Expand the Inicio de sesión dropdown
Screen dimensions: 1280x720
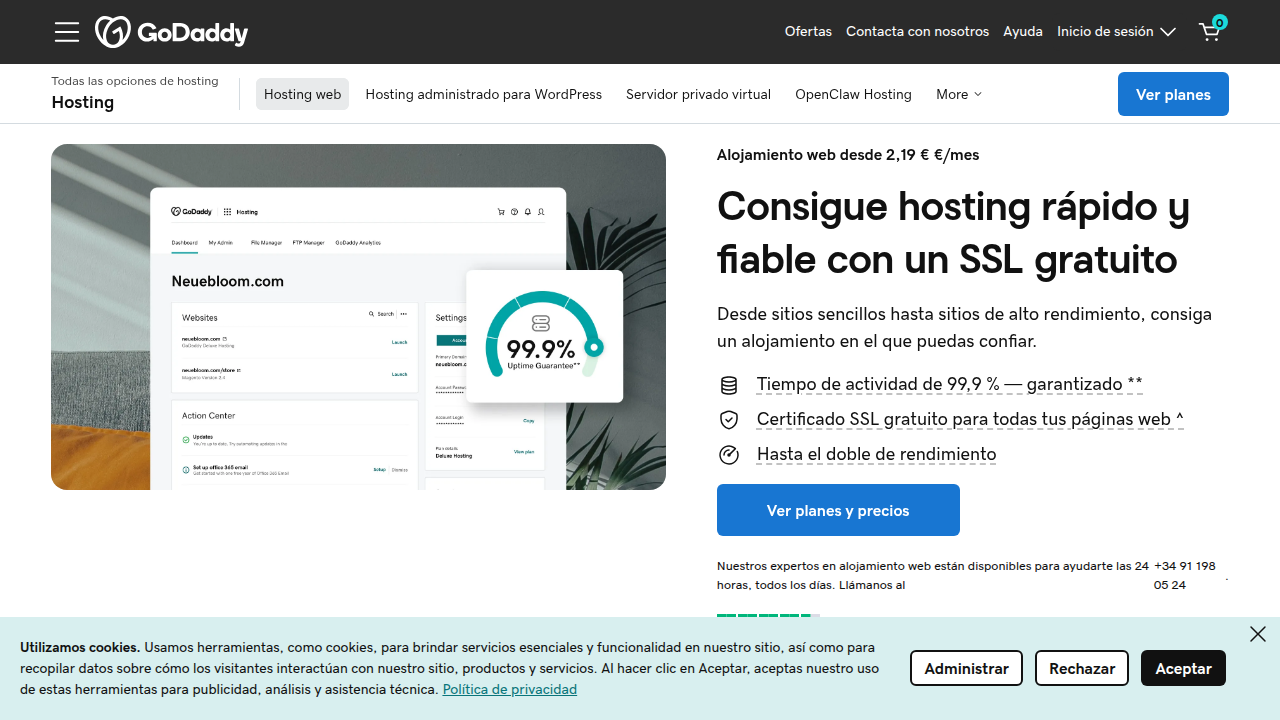[1116, 32]
